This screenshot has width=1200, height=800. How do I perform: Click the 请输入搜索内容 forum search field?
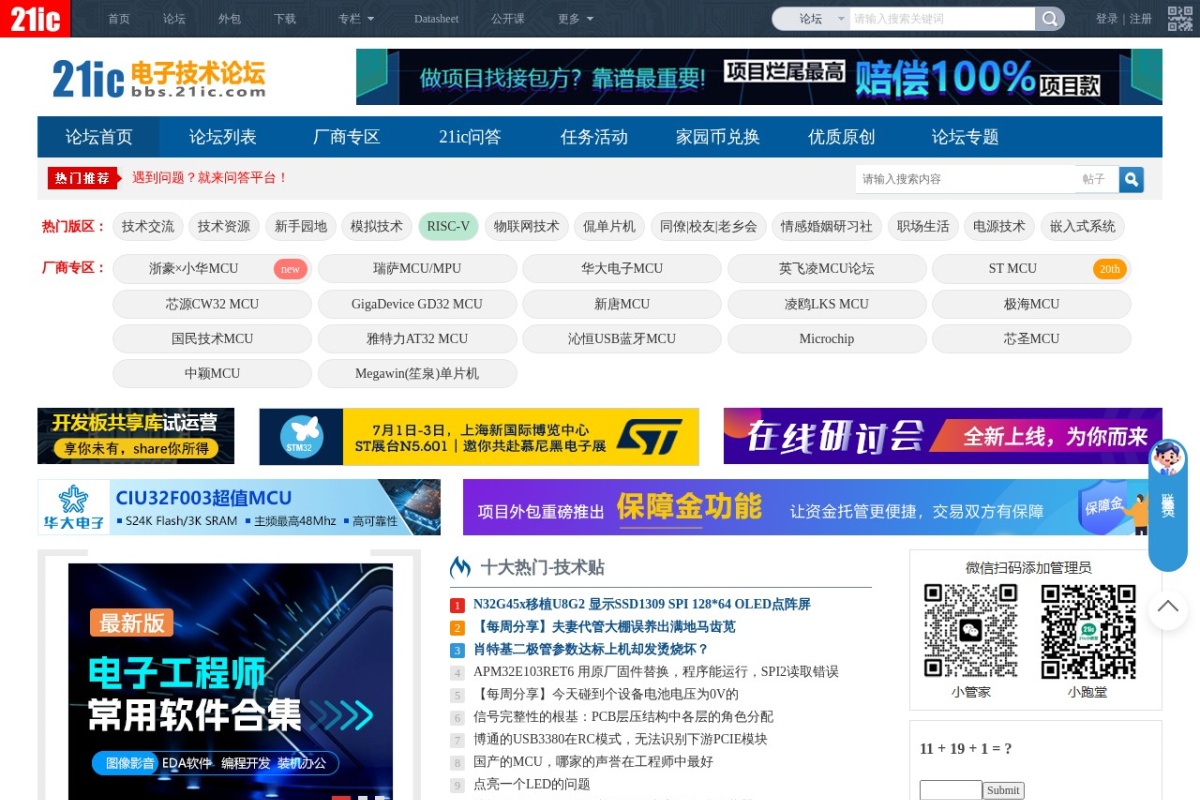click(x=966, y=179)
